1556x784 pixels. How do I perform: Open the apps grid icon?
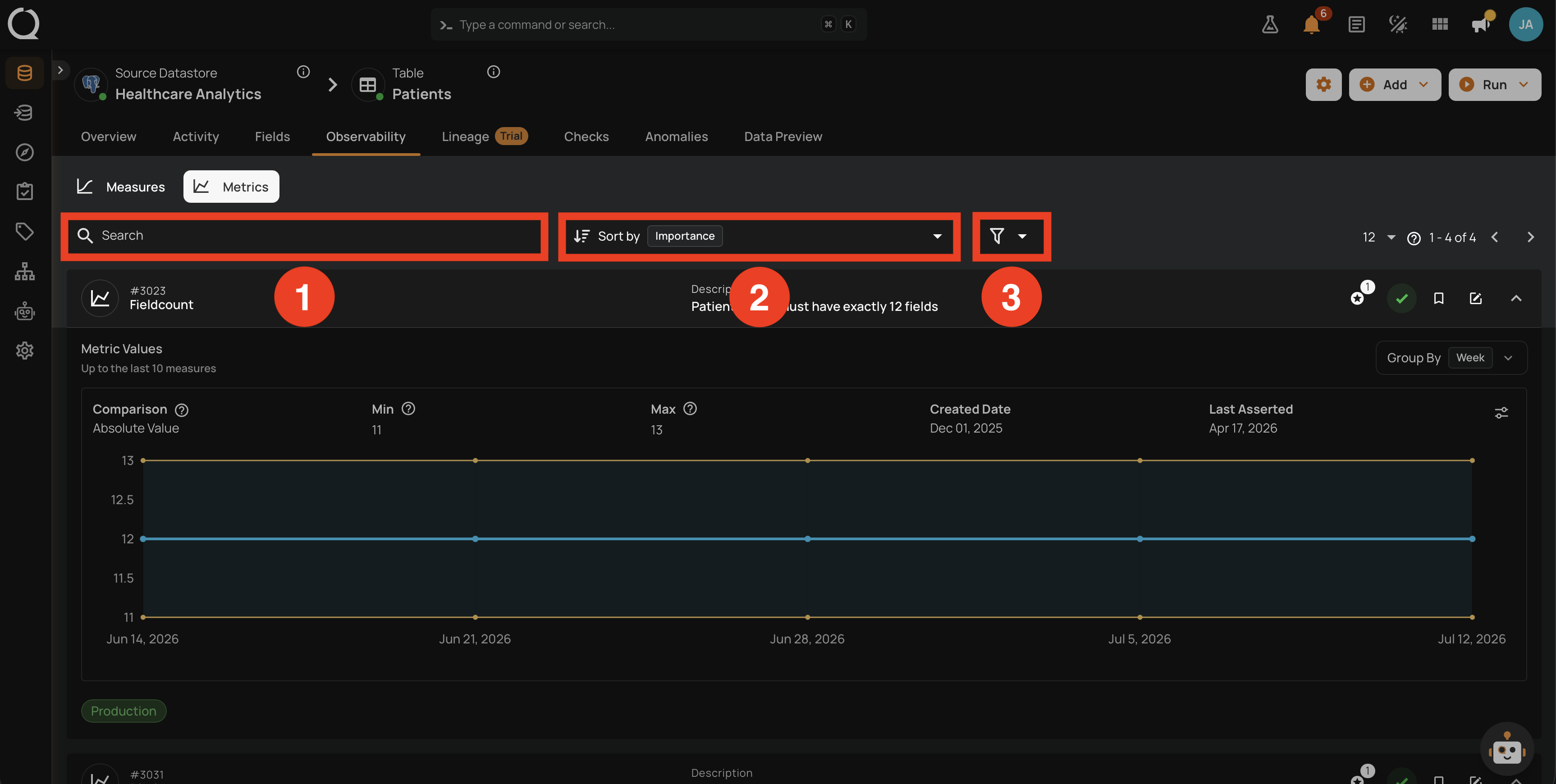[x=1440, y=24]
